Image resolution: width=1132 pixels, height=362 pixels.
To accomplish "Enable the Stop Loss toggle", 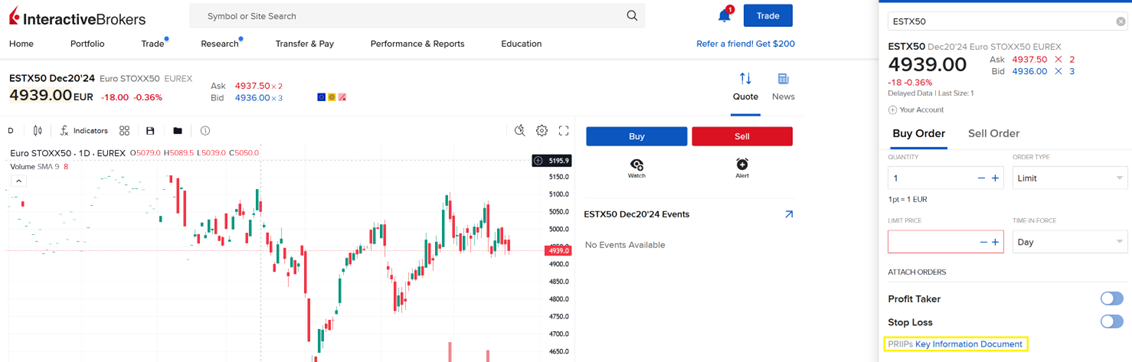I will click(x=1112, y=322).
